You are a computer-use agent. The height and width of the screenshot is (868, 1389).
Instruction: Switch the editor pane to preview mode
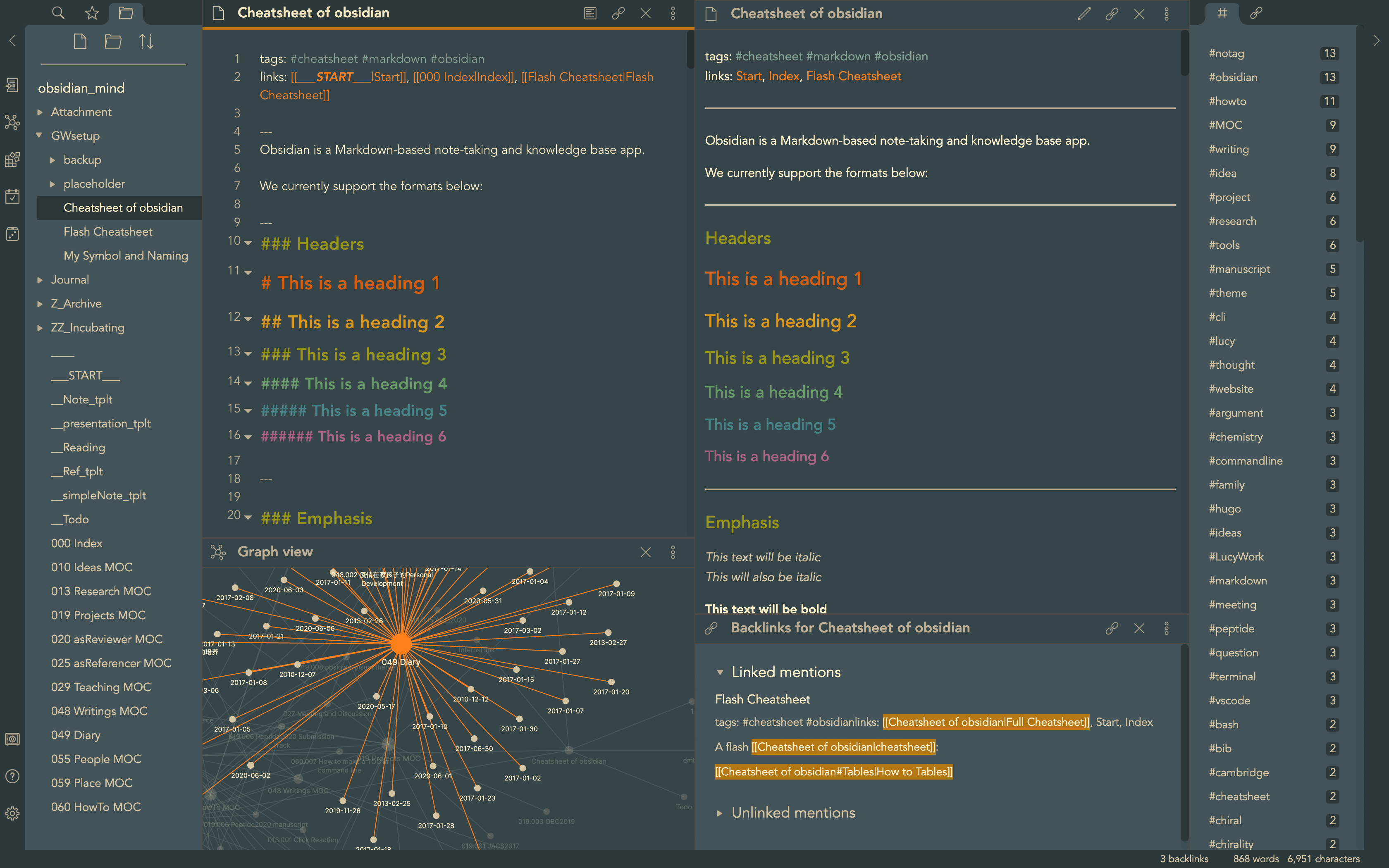click(x=590, y=13)
